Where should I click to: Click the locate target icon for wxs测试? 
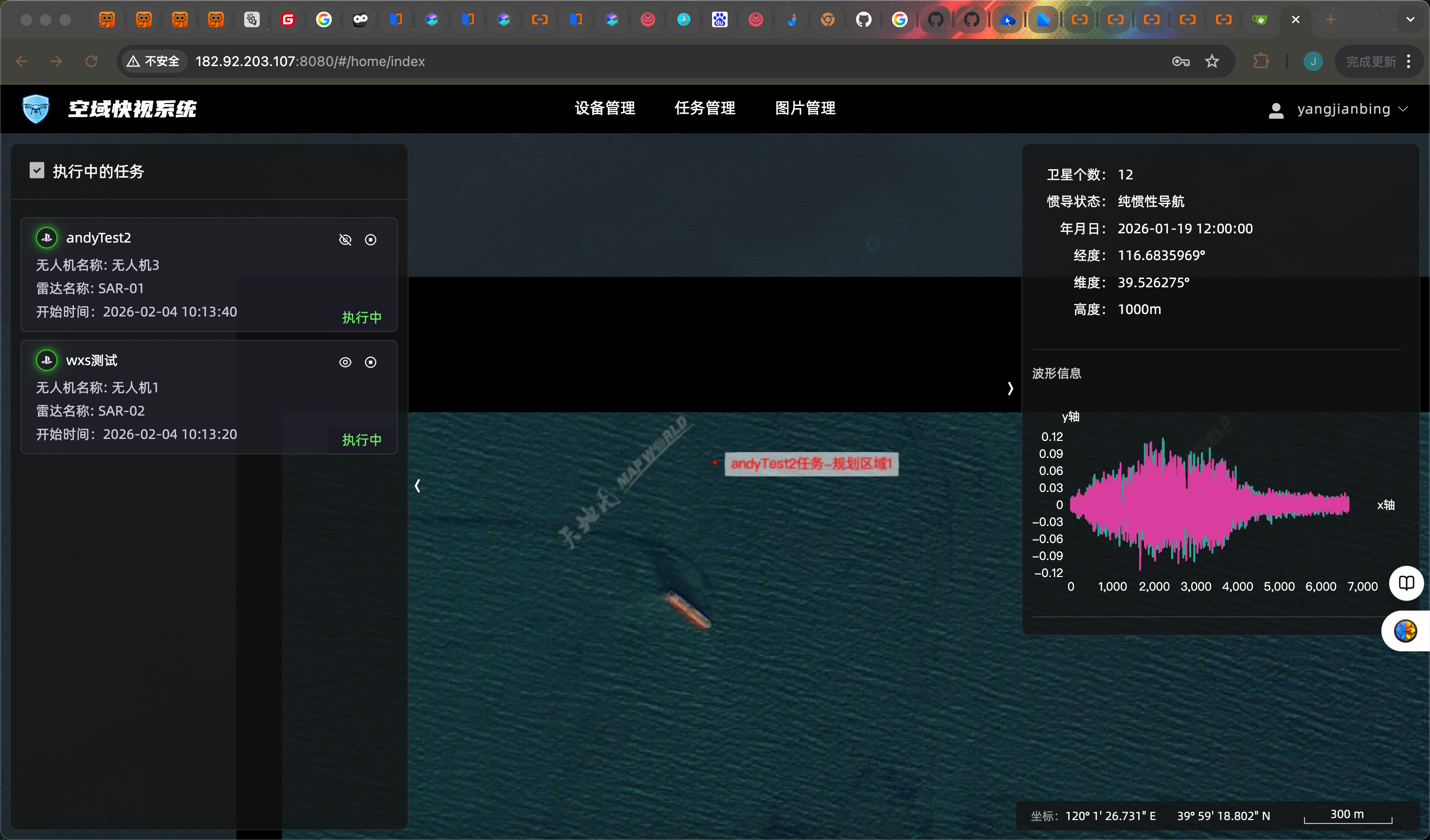pos(371,363)
